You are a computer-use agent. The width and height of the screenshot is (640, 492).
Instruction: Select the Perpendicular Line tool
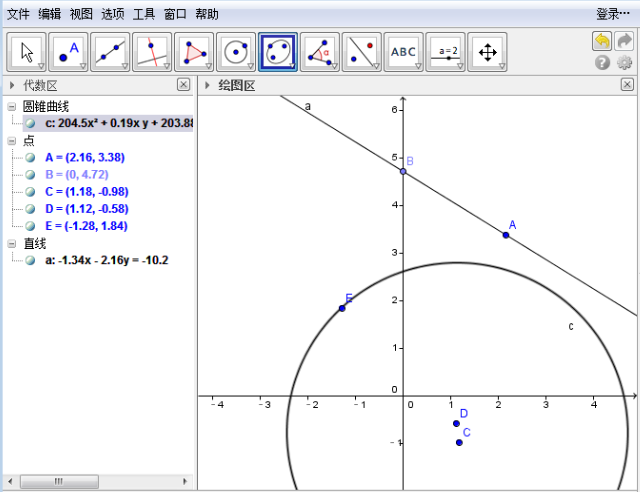(x=152, y=52)
